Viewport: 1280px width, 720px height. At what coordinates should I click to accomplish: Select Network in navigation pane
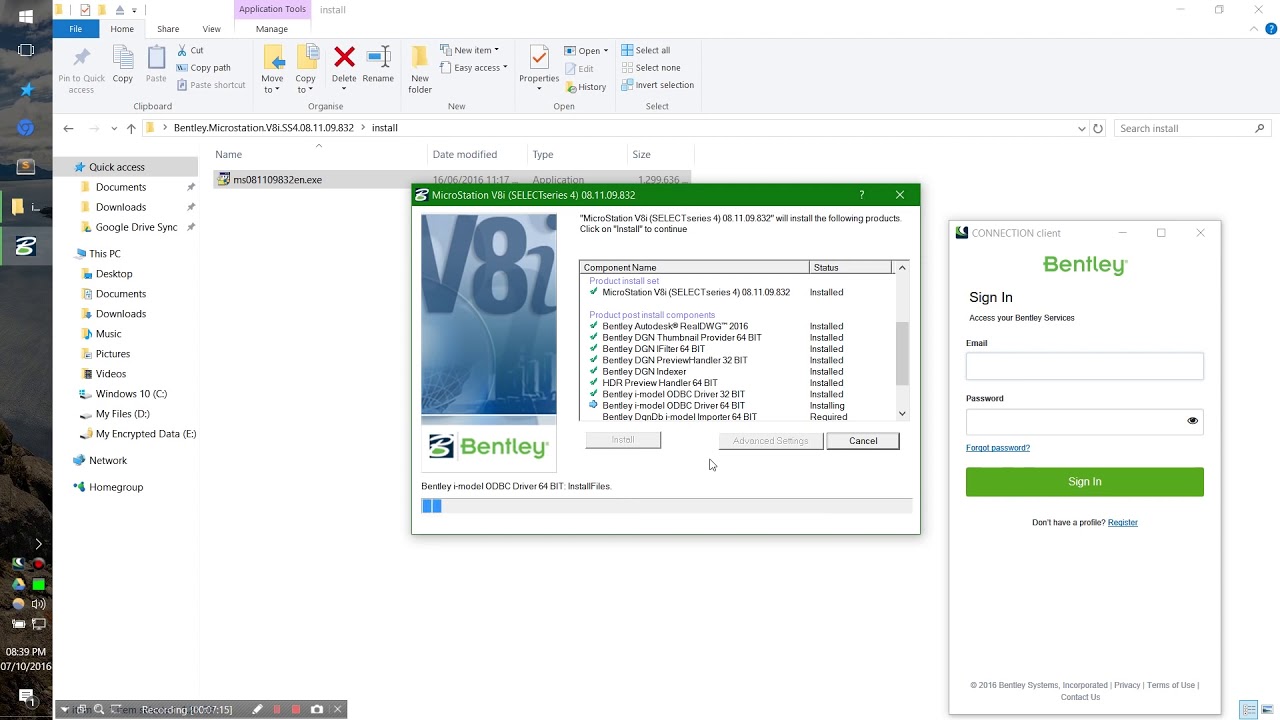108,461
